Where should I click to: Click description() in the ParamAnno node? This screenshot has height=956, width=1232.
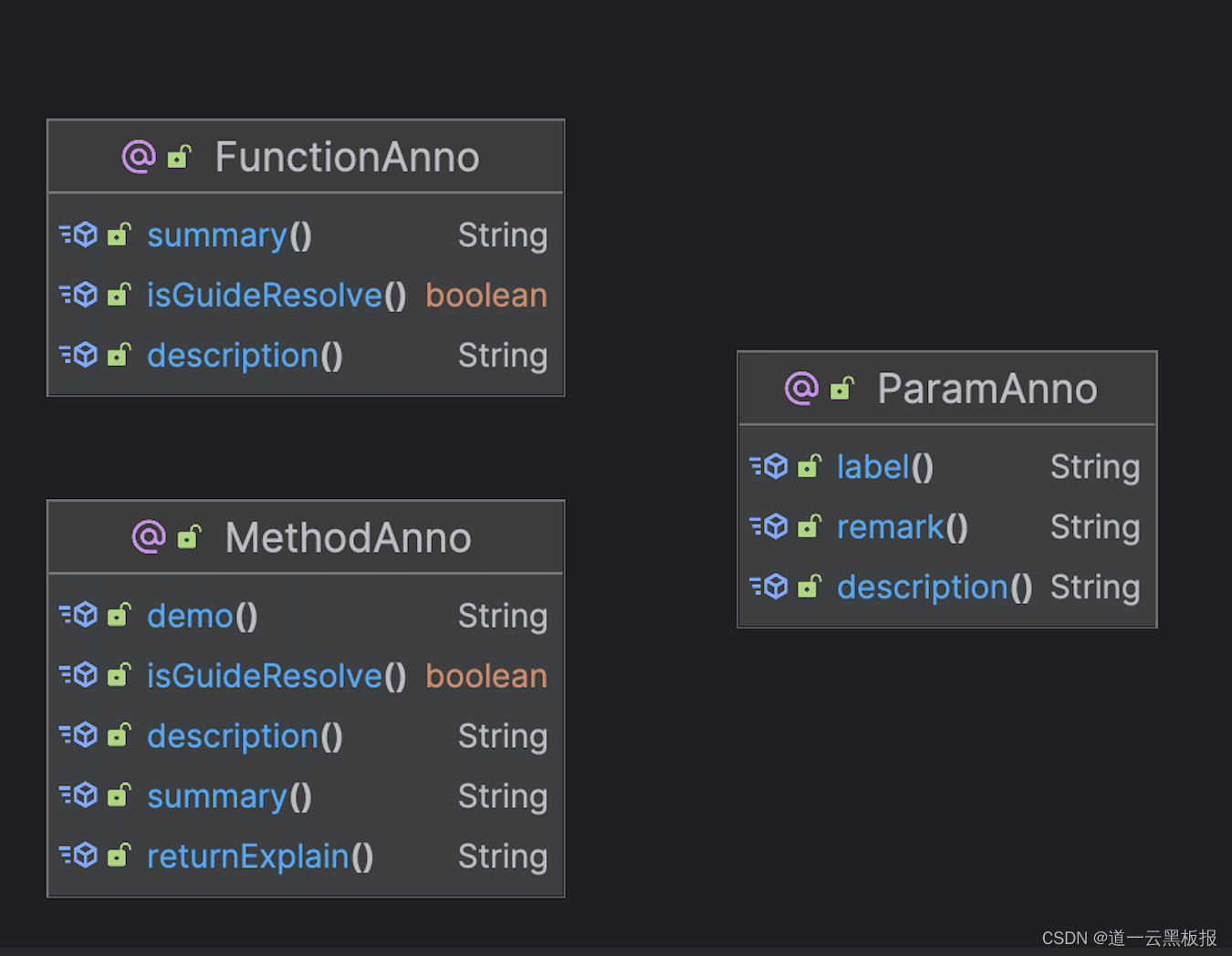click(934, 587)
